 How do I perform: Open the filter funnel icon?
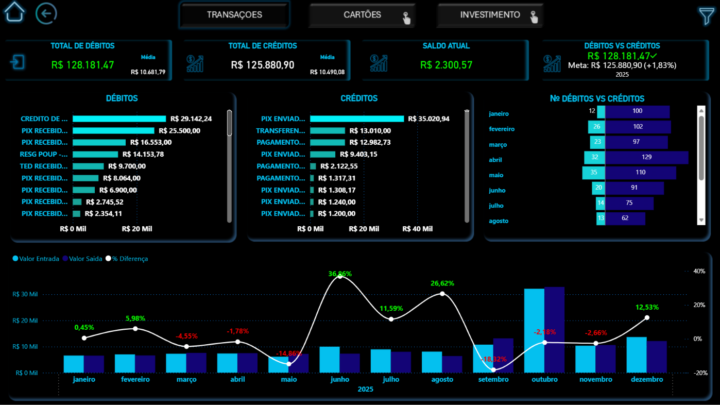click(707, 16)
